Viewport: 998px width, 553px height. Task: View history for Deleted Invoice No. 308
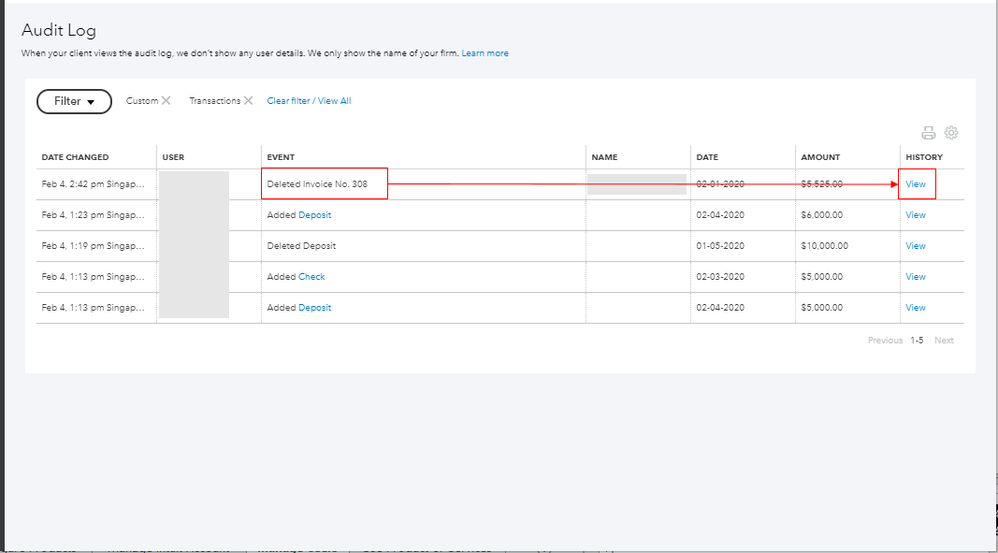(915, 184)
